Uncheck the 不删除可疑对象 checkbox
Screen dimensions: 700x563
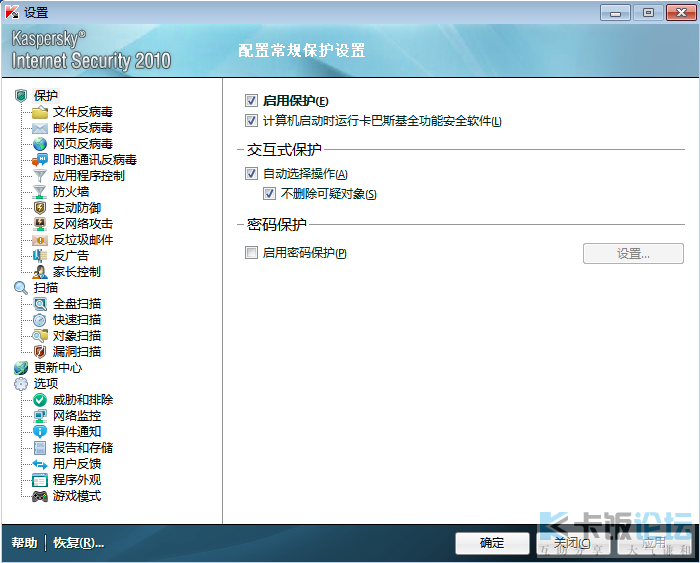[269, 193]
